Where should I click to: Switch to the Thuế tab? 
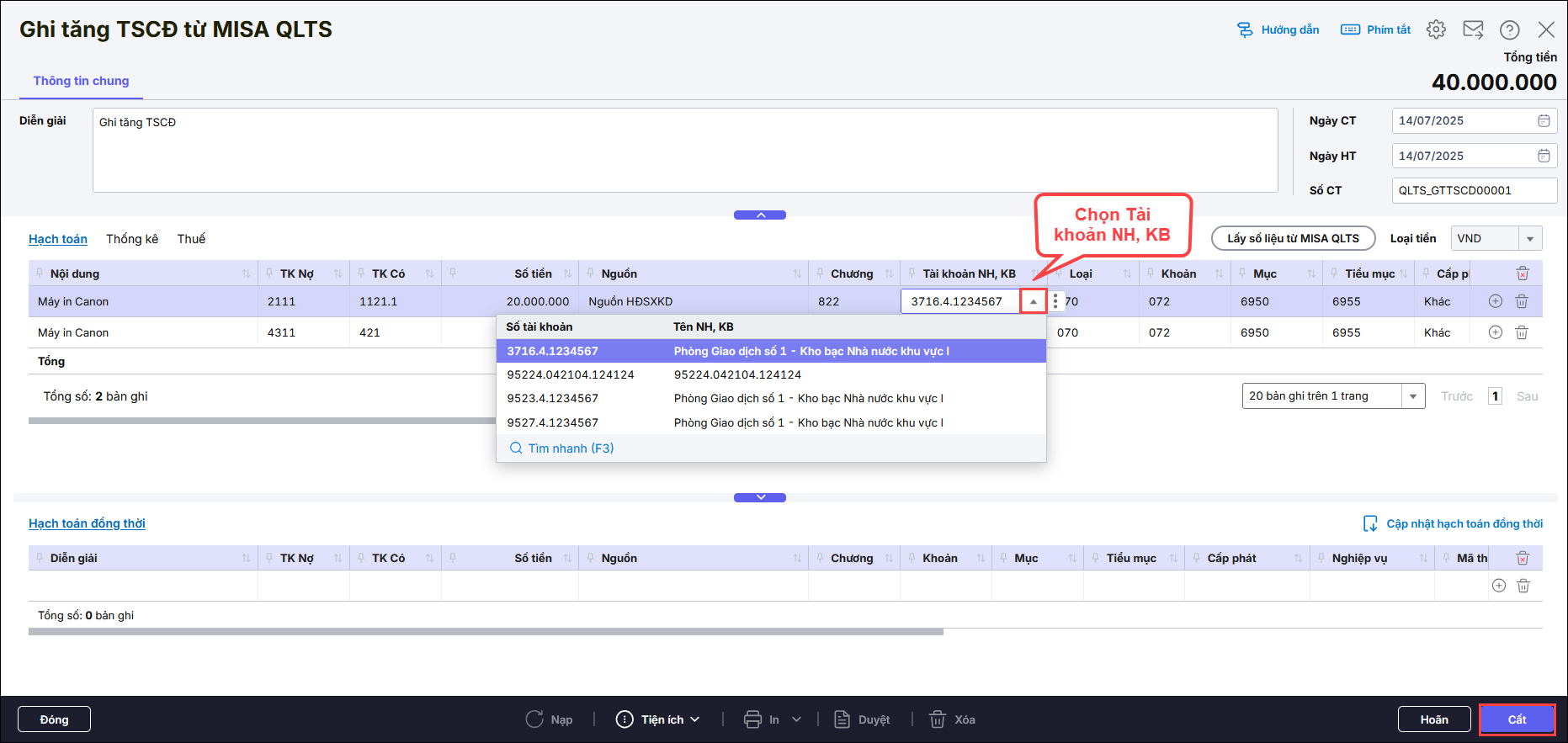(191, 239)
